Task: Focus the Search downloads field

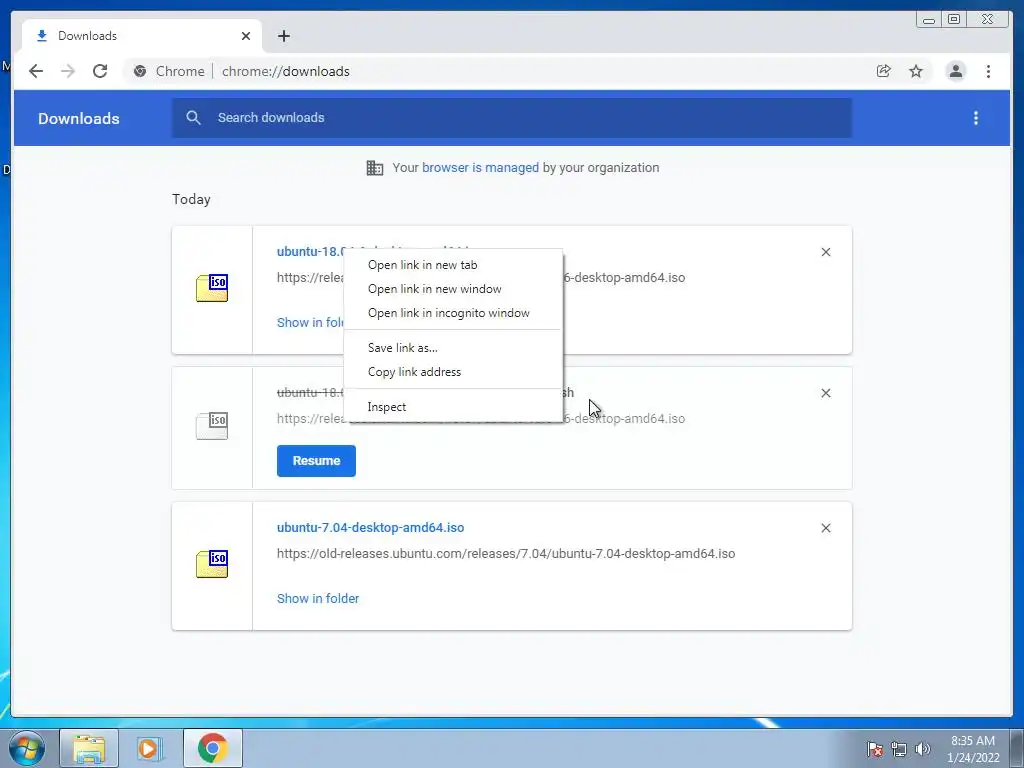Action: 511,118
